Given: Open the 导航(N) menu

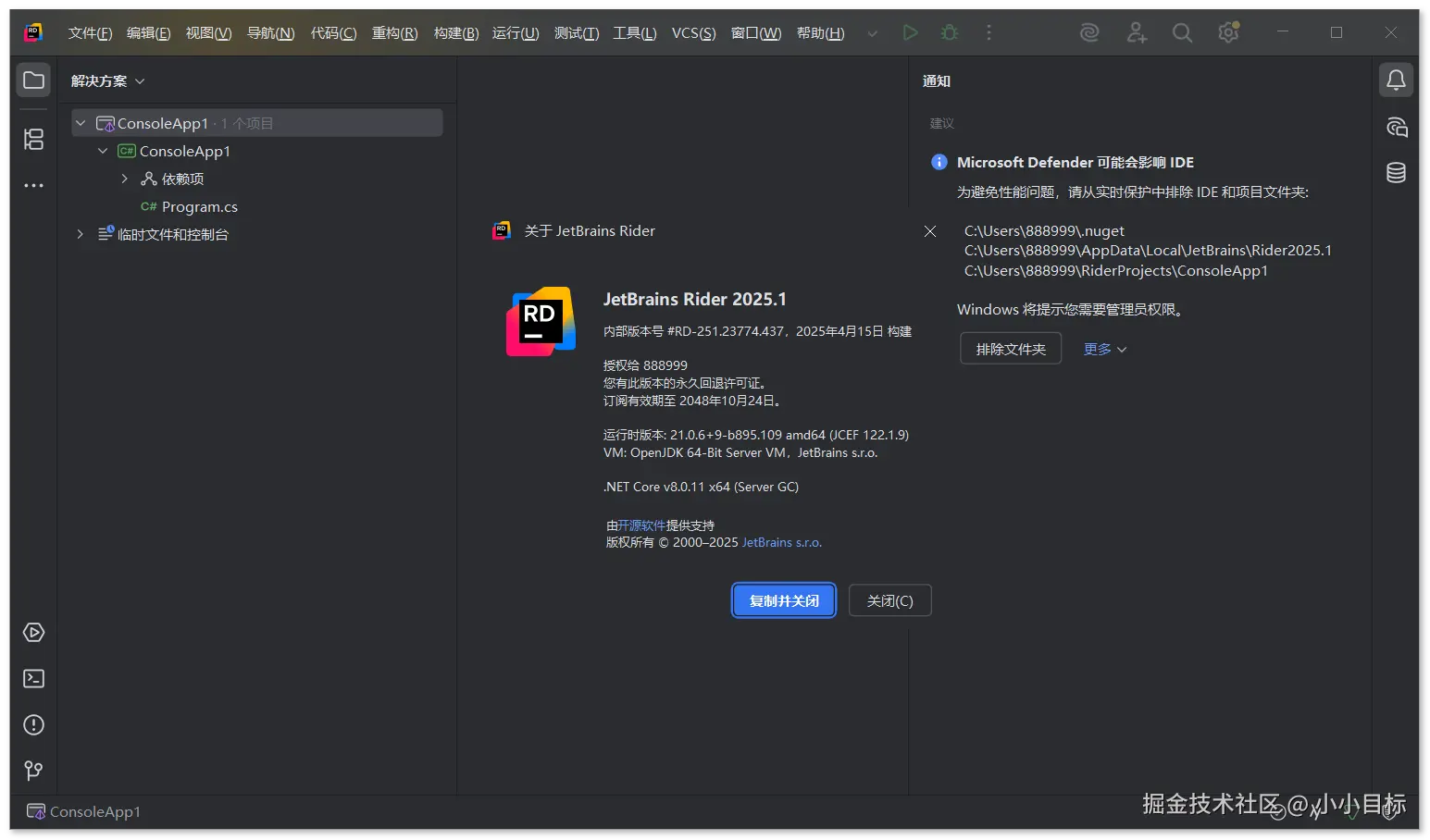Looking at the screenshot, I should pos(270,33).
